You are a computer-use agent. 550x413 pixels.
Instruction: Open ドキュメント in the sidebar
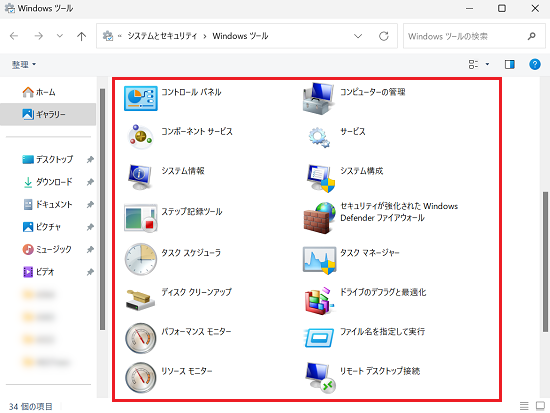tap(48, 204)
